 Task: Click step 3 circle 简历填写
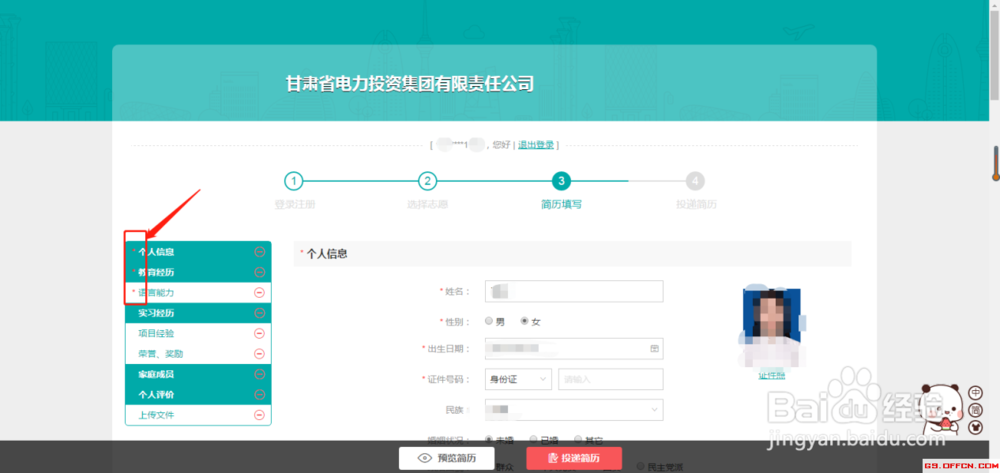click(561, 181)
